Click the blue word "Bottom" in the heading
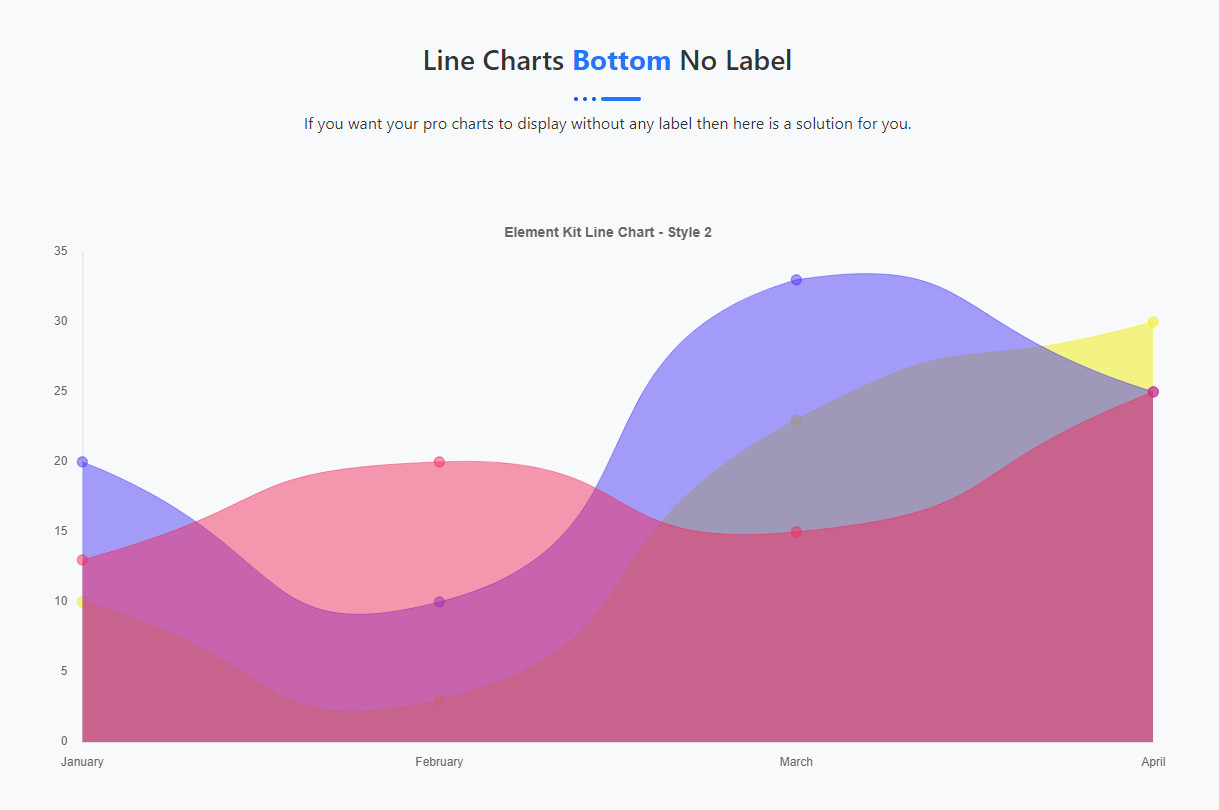Screen dimensions: 1219x810 621,61
